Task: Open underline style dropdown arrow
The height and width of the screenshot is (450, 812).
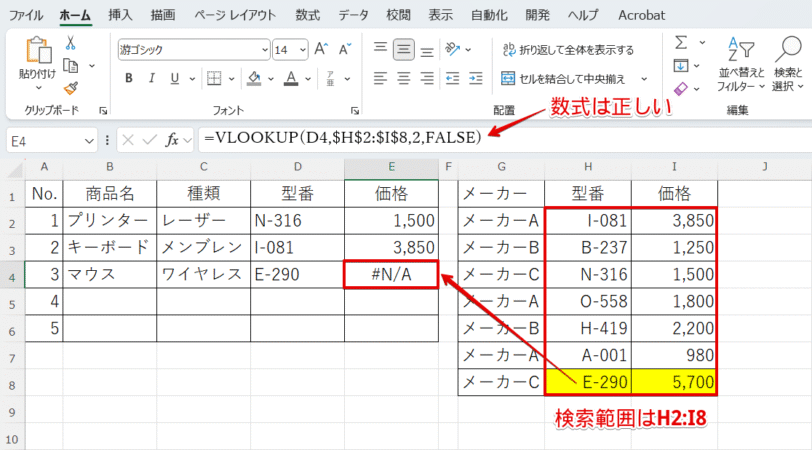Action: [192, 79]
